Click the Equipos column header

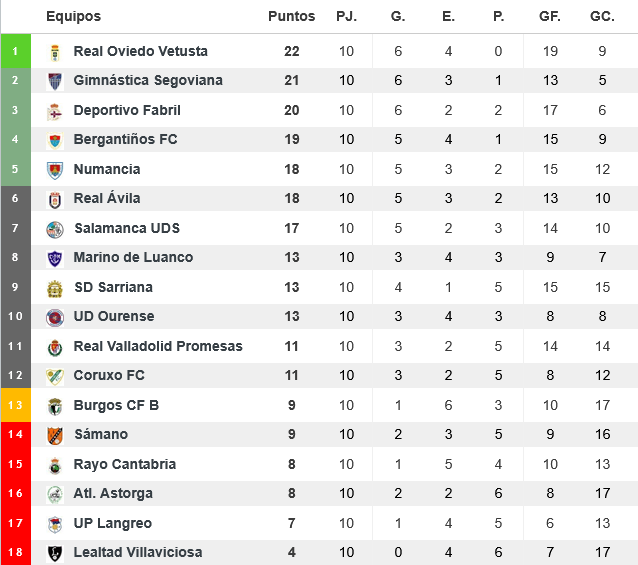[x=73, y=17]
